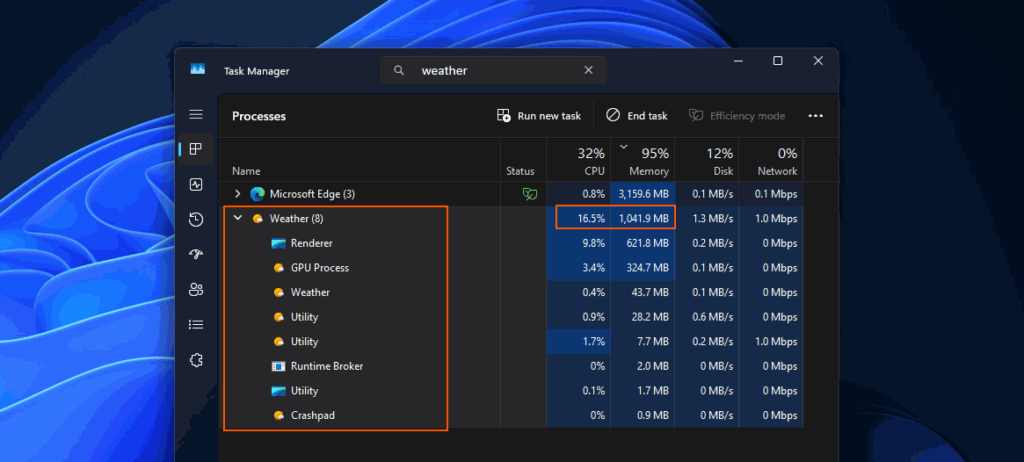
Task: Open the Services page in sidebar
Action: pos(196,360)
